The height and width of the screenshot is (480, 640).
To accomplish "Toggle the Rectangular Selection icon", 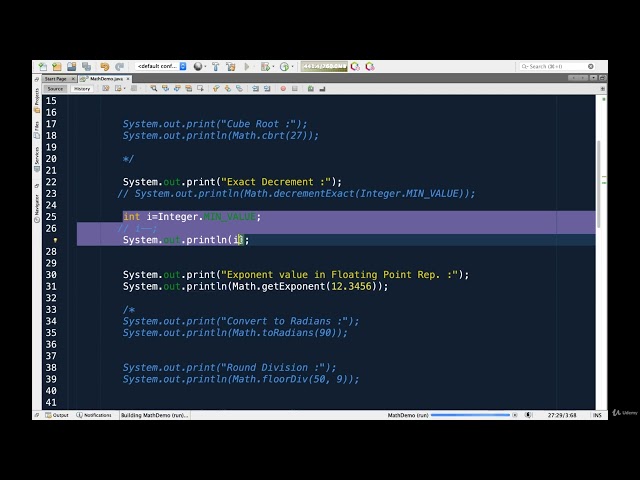I will [x=200, y=89].
